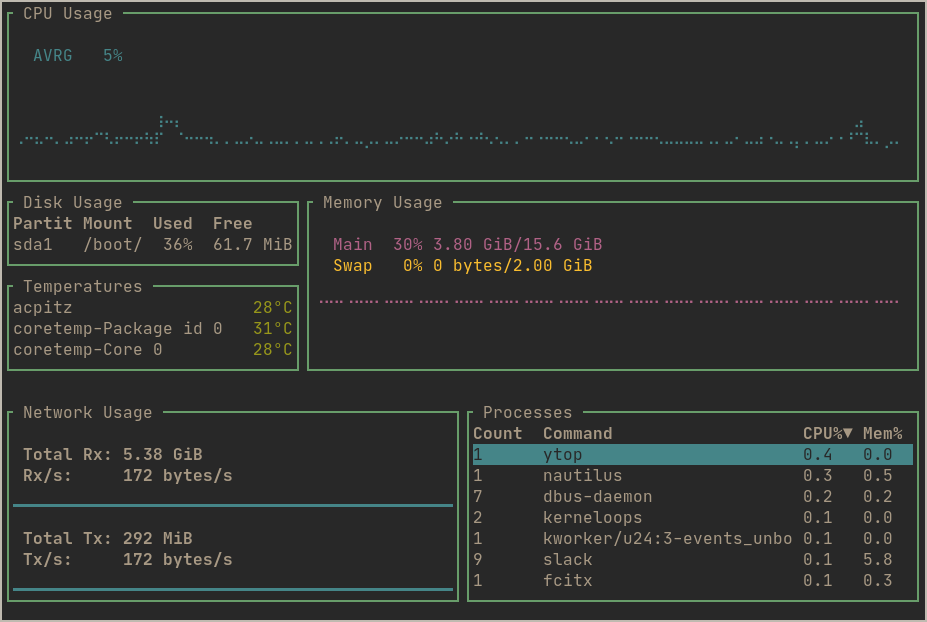Viewport: 927px width, 622px height.
Task: Click the sda1 /boot/ partition row
Action: tap(153, 245)
